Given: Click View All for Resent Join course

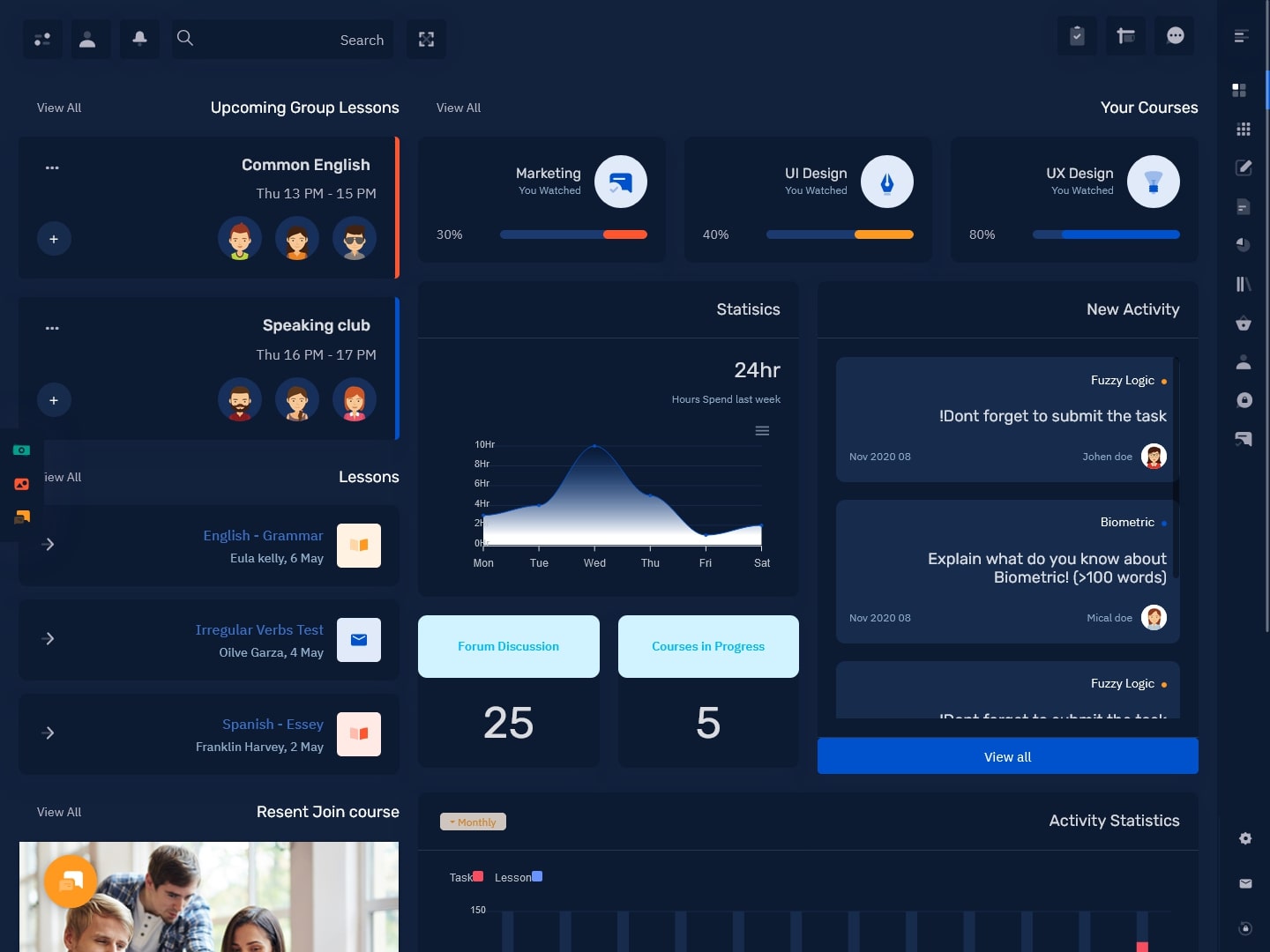Looking at the screenshot, I should click(59, 812).
